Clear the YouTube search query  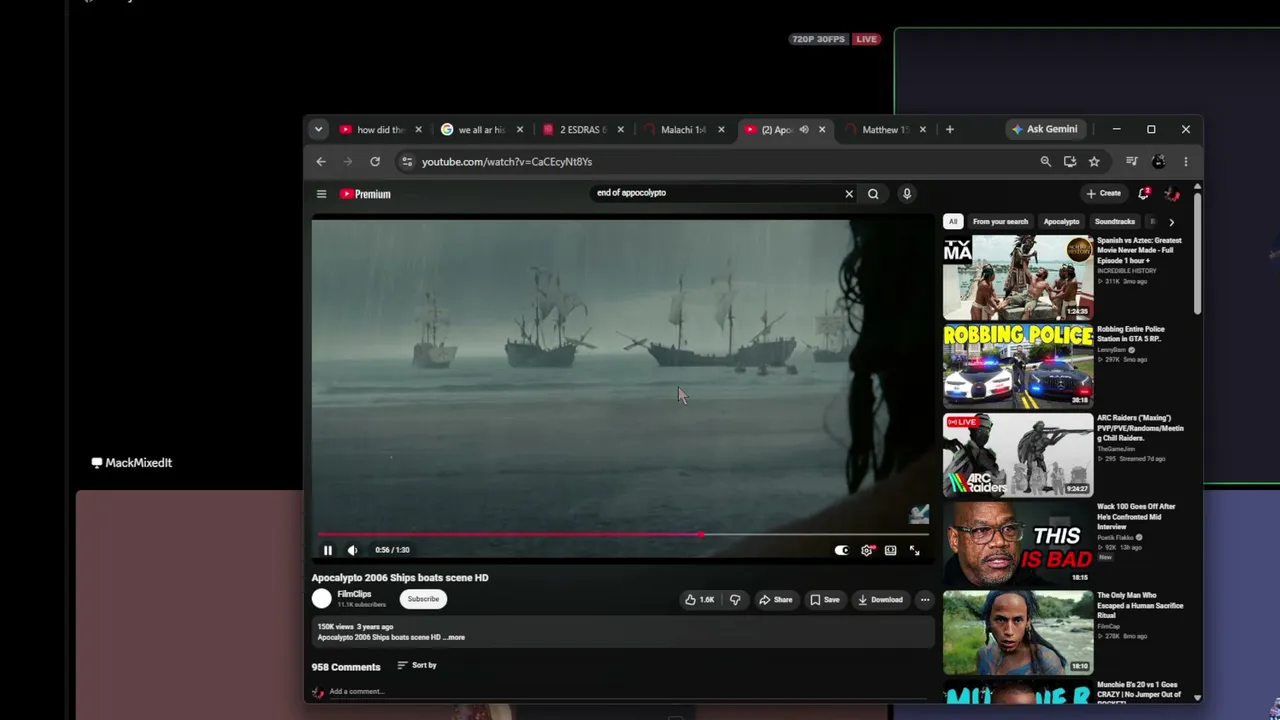pyautogui.click(x=849, y=194)
